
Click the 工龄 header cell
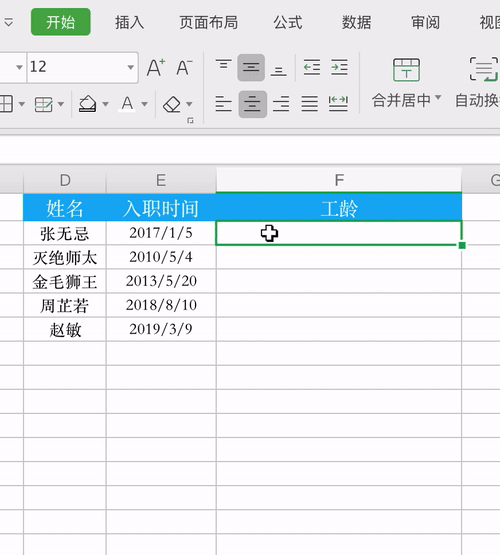pyautogui.click(x=339, y=208)
